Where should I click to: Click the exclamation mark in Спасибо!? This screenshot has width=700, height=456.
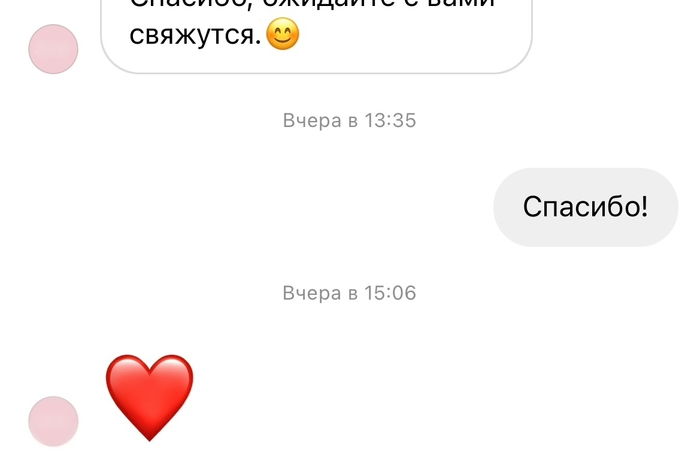643,206
